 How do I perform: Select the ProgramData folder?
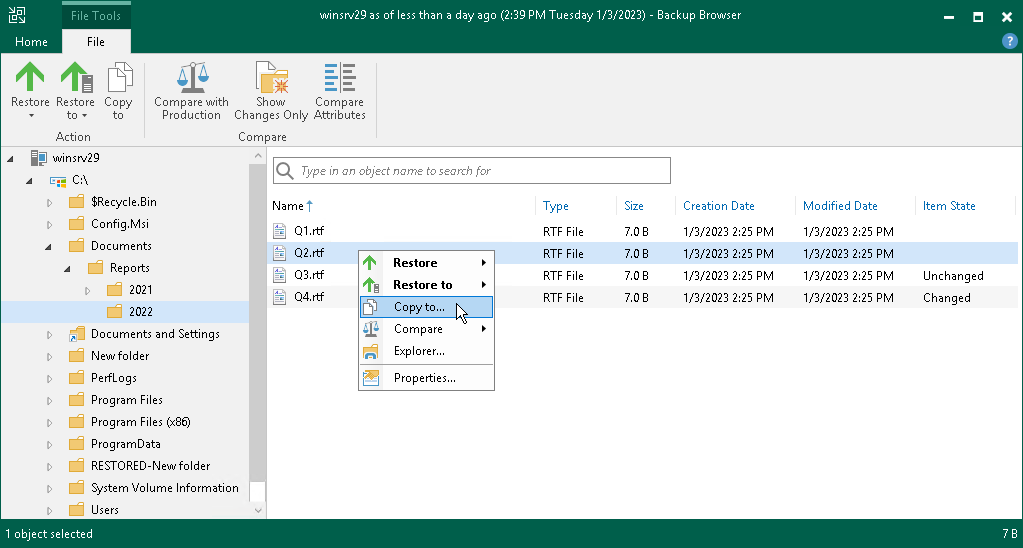pyautogui.click(x=125, y=444)
